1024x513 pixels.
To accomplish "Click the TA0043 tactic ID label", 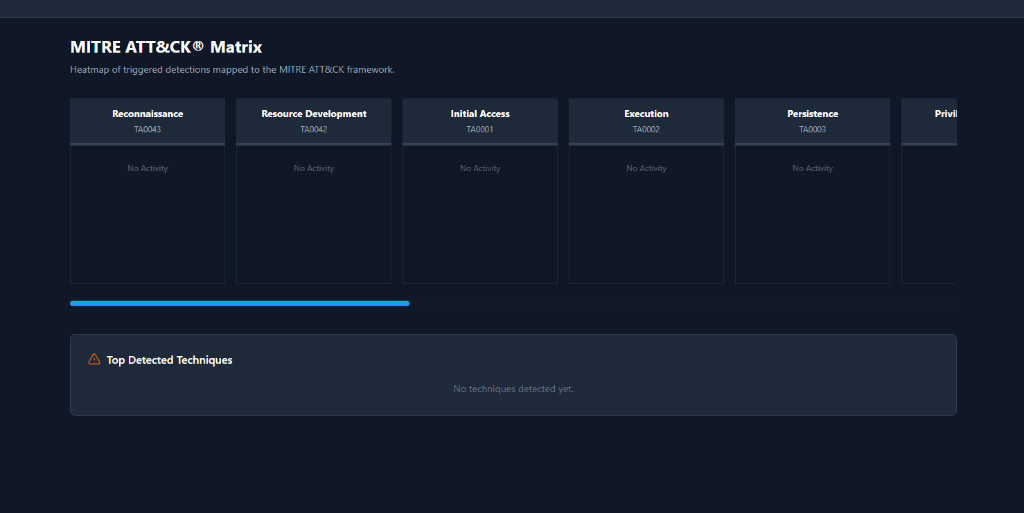I will [147, 130].
